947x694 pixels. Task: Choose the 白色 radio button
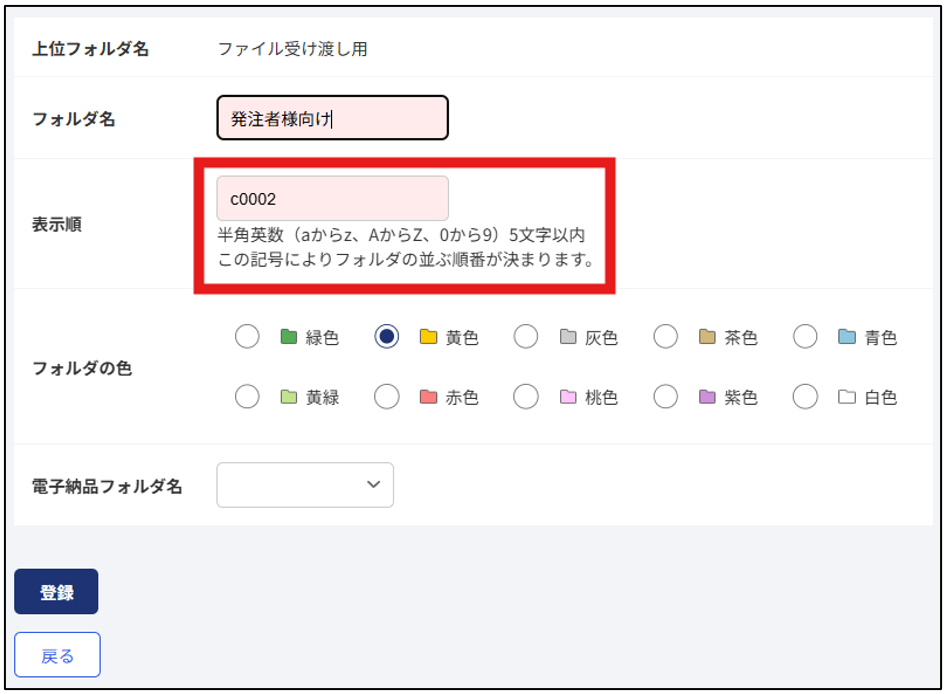click(805, 397)
